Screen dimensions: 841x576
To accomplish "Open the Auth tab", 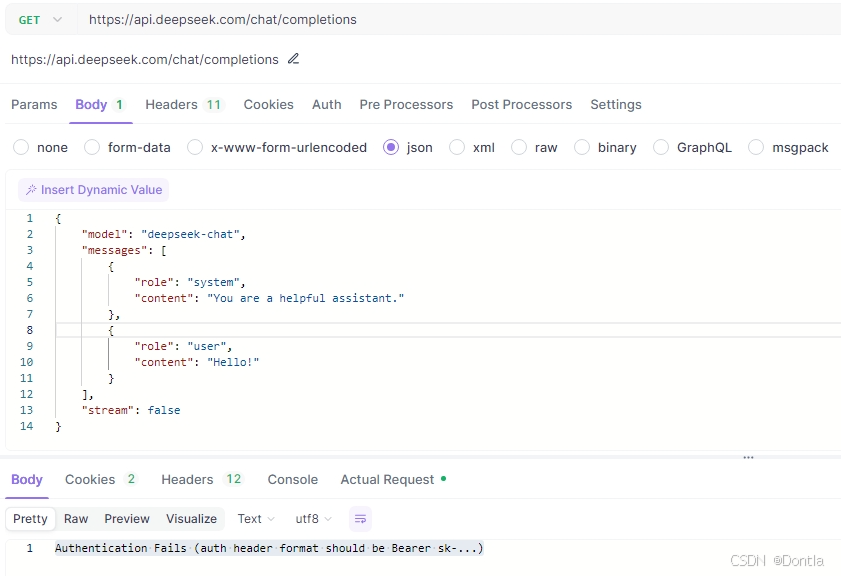I will [x=327, y=105].
